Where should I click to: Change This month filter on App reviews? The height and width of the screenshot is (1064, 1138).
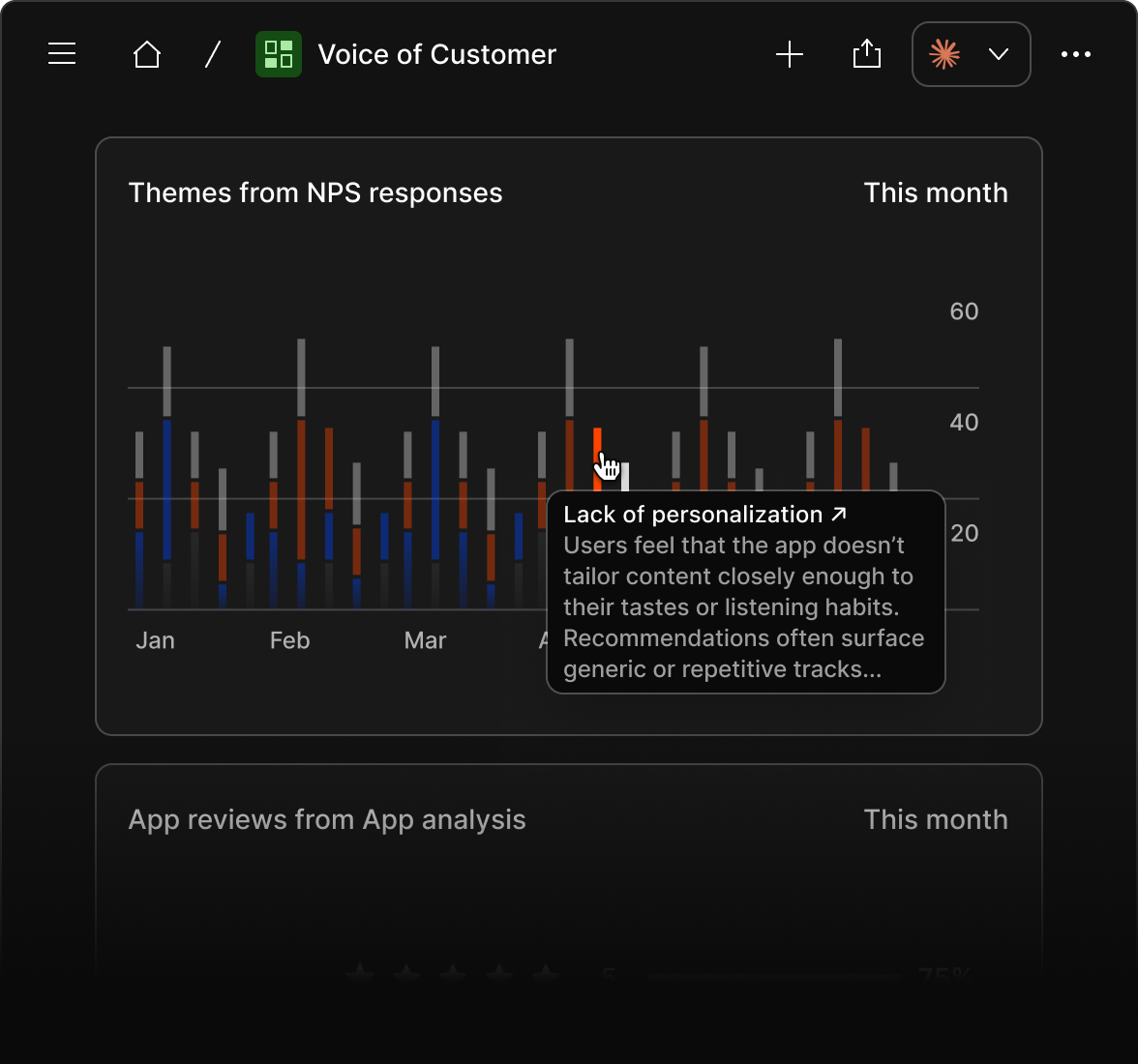(x=935, y=819)
